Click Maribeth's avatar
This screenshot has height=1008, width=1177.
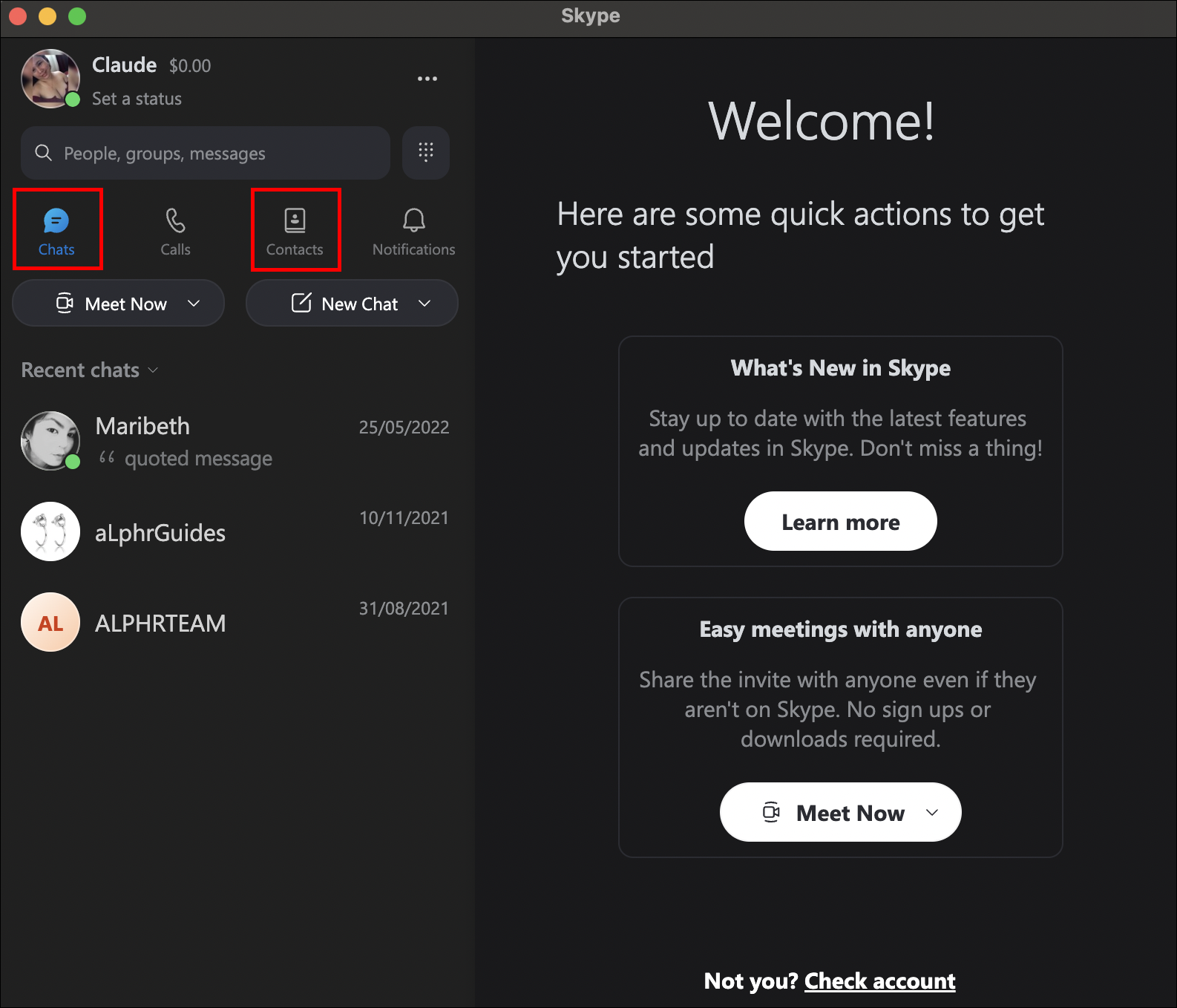[x=50, y=441]
